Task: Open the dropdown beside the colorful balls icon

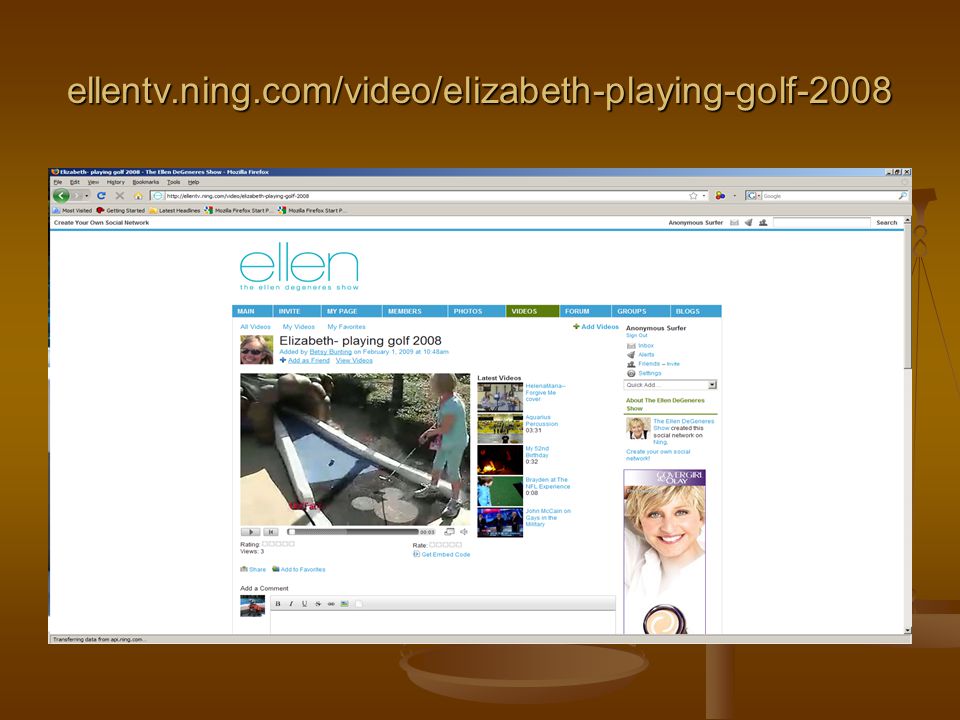Action: coord(734,196)
